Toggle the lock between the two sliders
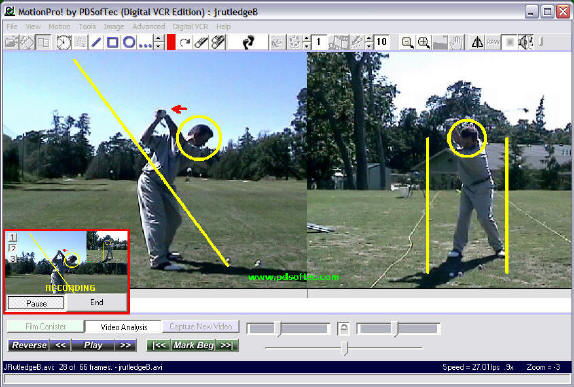 pos(343,328)
